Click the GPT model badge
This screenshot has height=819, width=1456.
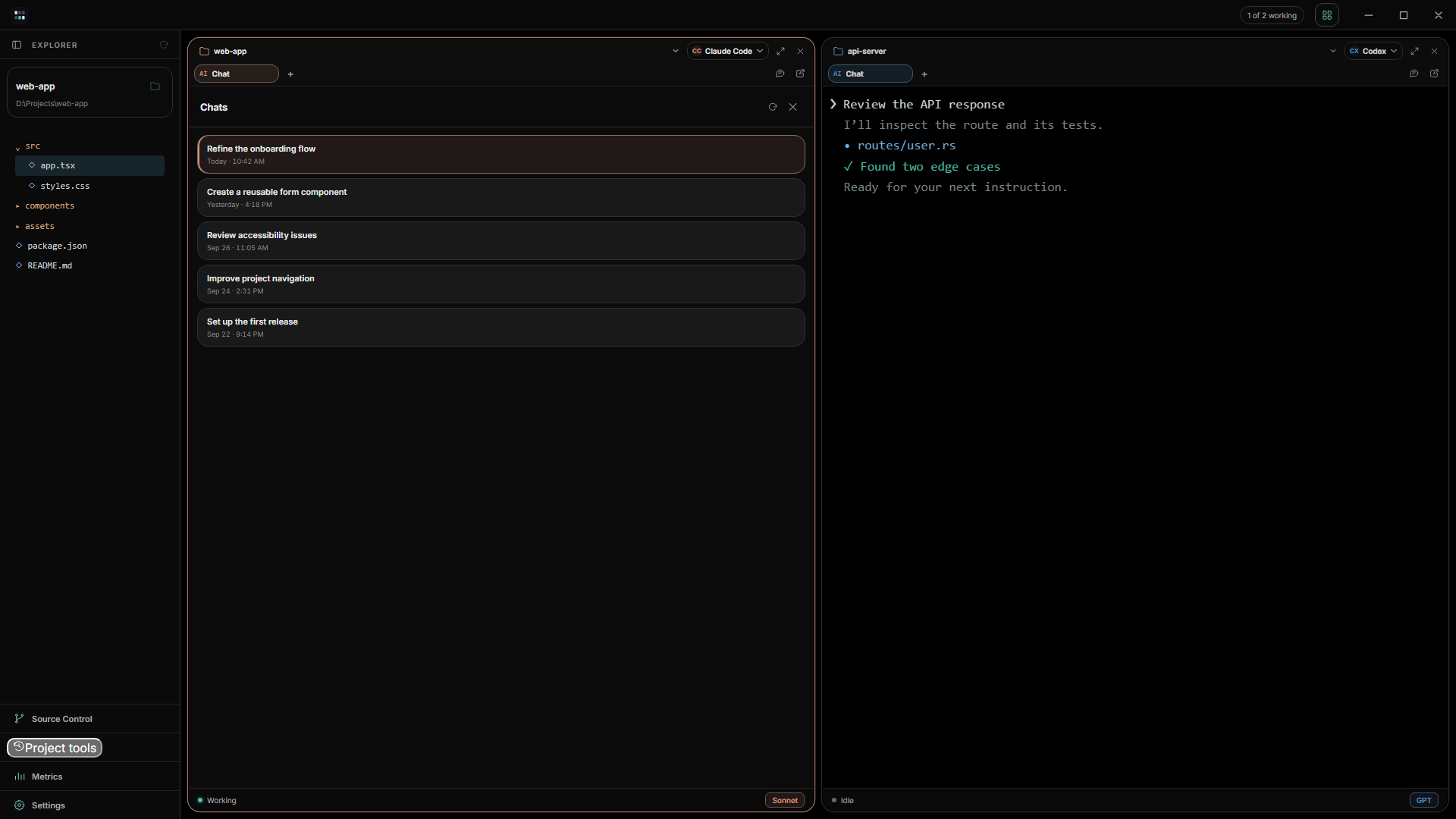coord(1423,800)
